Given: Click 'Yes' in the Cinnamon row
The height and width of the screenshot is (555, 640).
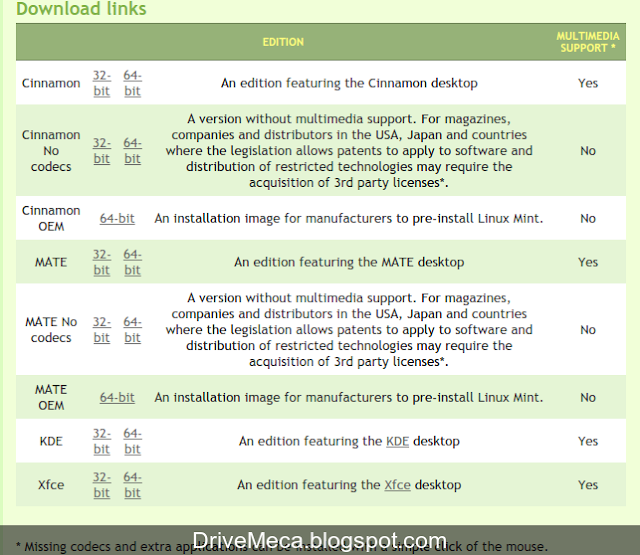Looking at the screenshot, I should pyautogui.click(x=588, y=83).
